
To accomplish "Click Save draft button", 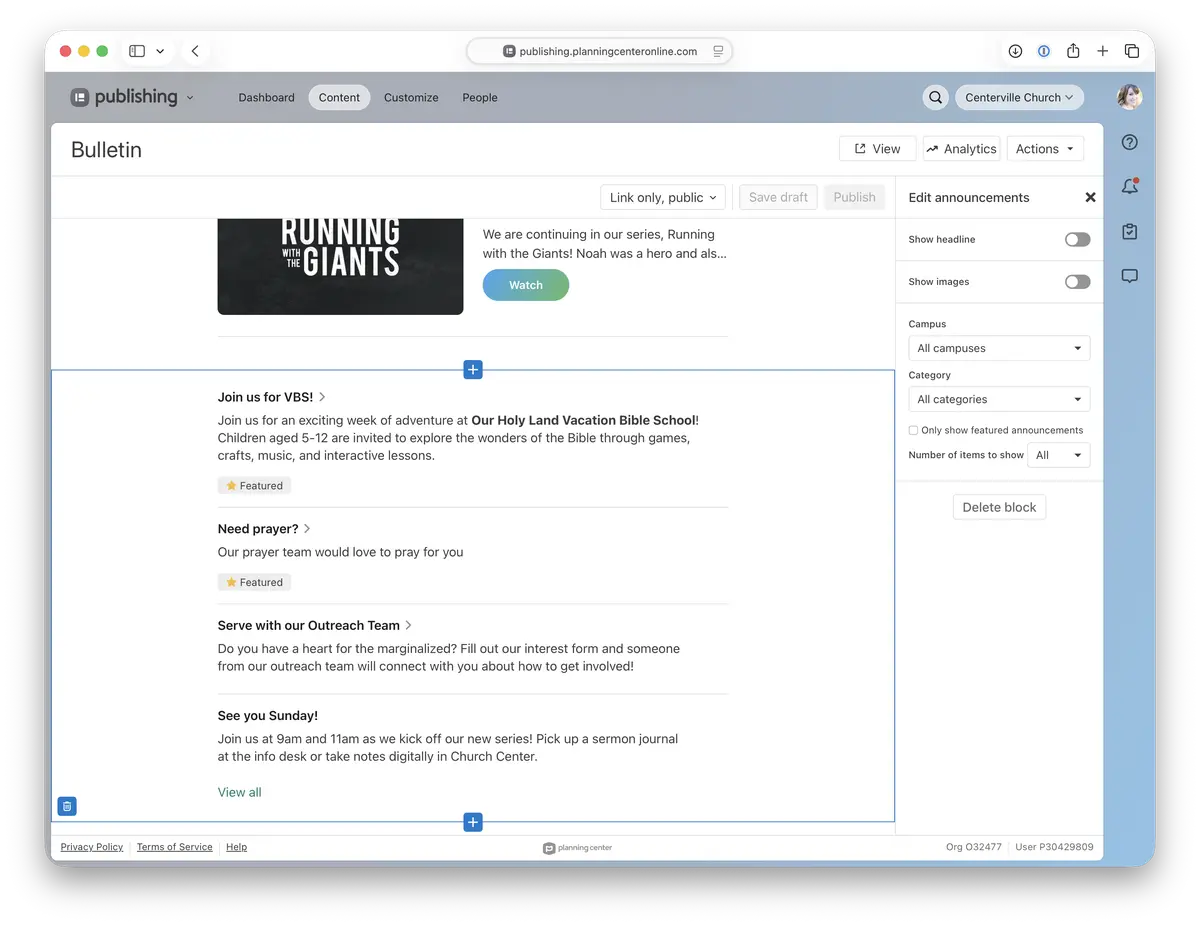I will click(778, 197).
